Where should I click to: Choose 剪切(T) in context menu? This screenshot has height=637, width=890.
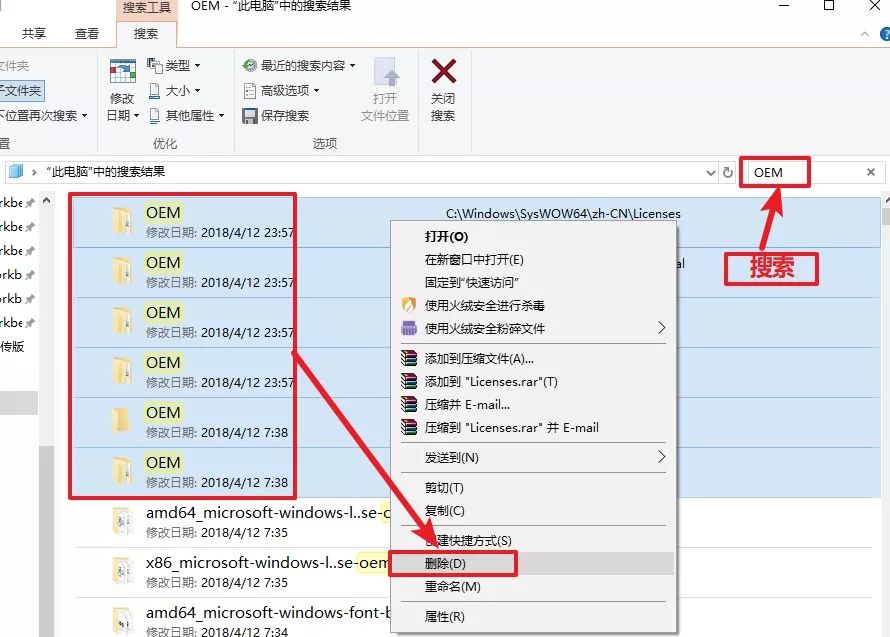coord(534,488)
